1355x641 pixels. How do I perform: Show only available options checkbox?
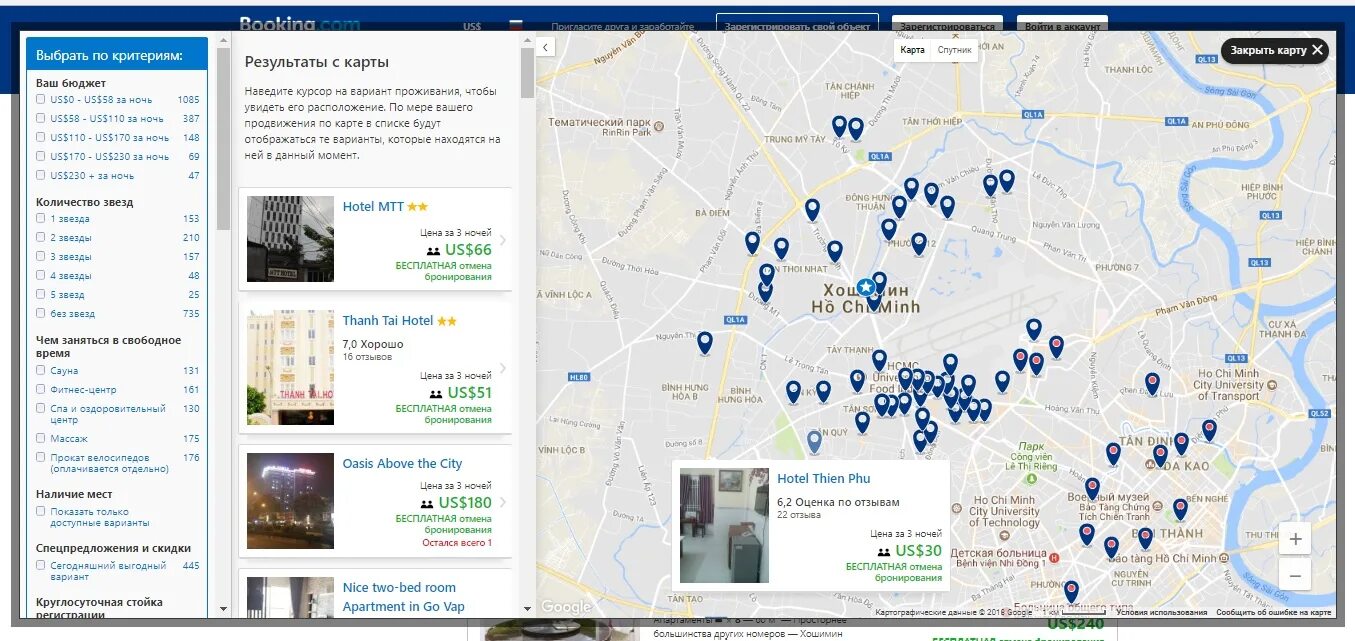click(40, 512)
